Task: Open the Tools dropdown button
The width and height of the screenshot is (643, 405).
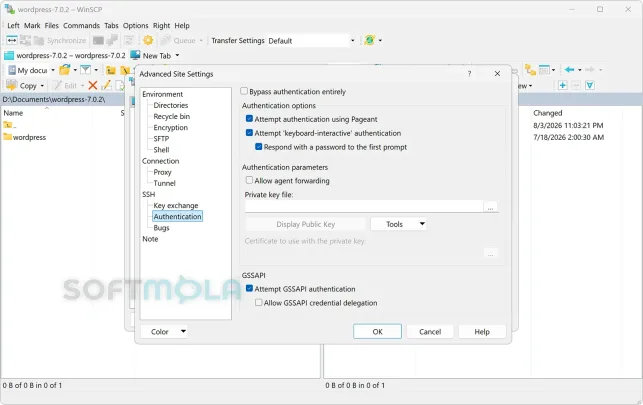Action: (x=399, y=224)
